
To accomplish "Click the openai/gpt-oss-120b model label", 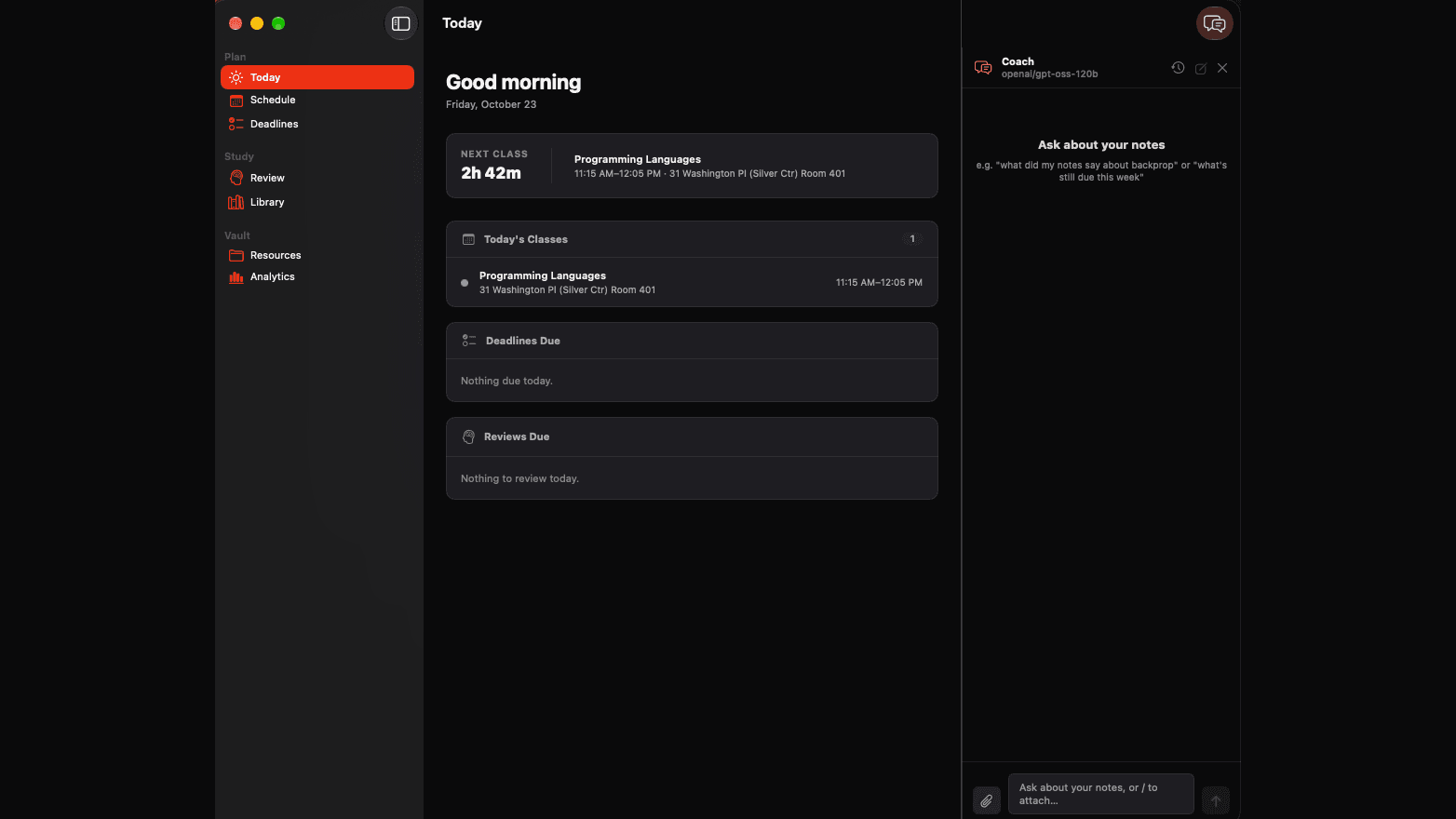I will tap(1049, 74).
